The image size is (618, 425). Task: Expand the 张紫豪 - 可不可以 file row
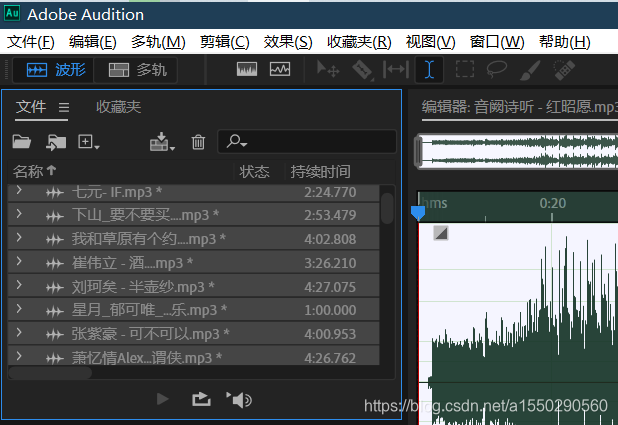(19, 332)
